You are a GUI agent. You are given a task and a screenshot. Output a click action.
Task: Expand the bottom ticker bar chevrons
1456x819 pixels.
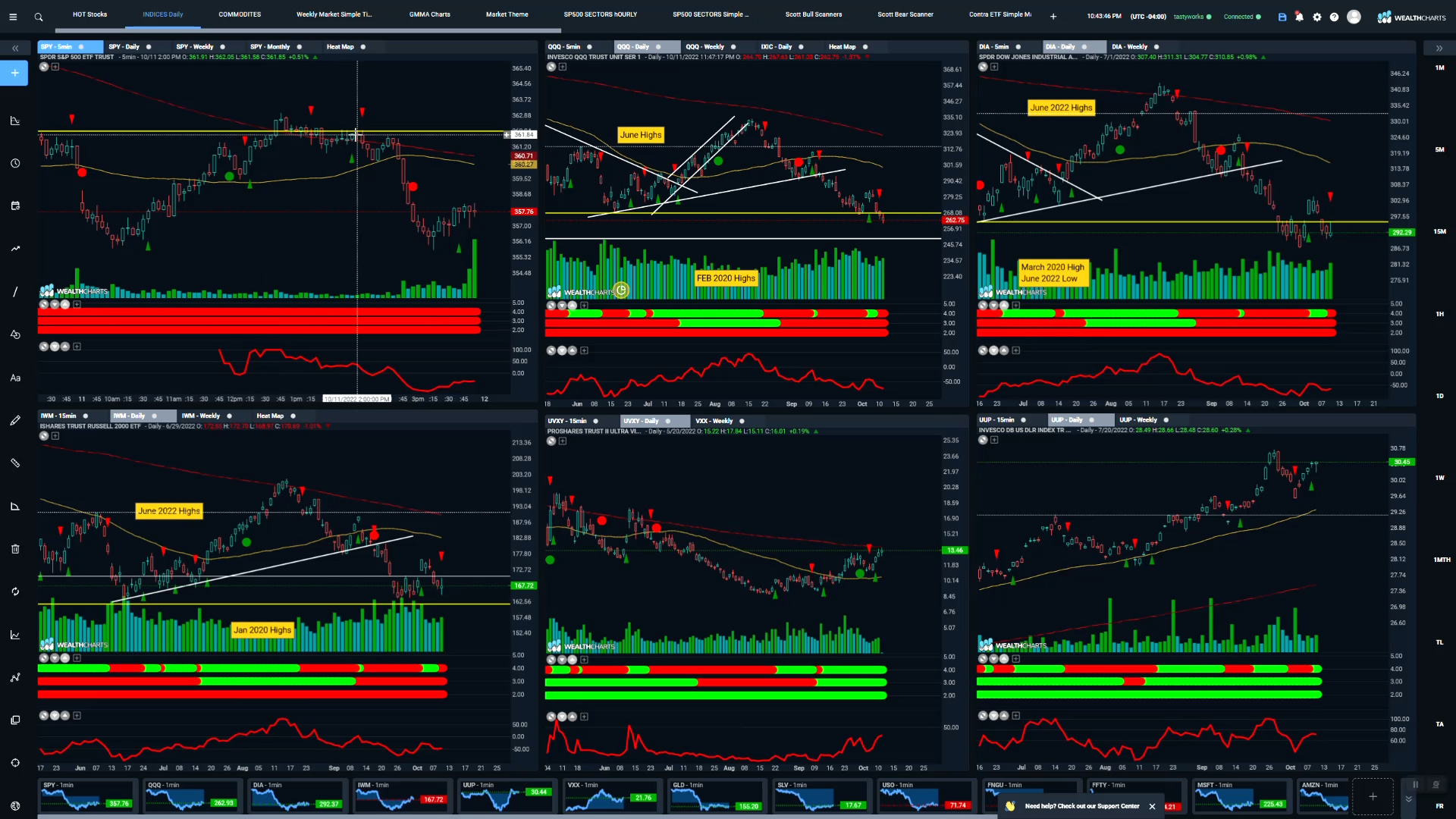(x=1408, y=799)
